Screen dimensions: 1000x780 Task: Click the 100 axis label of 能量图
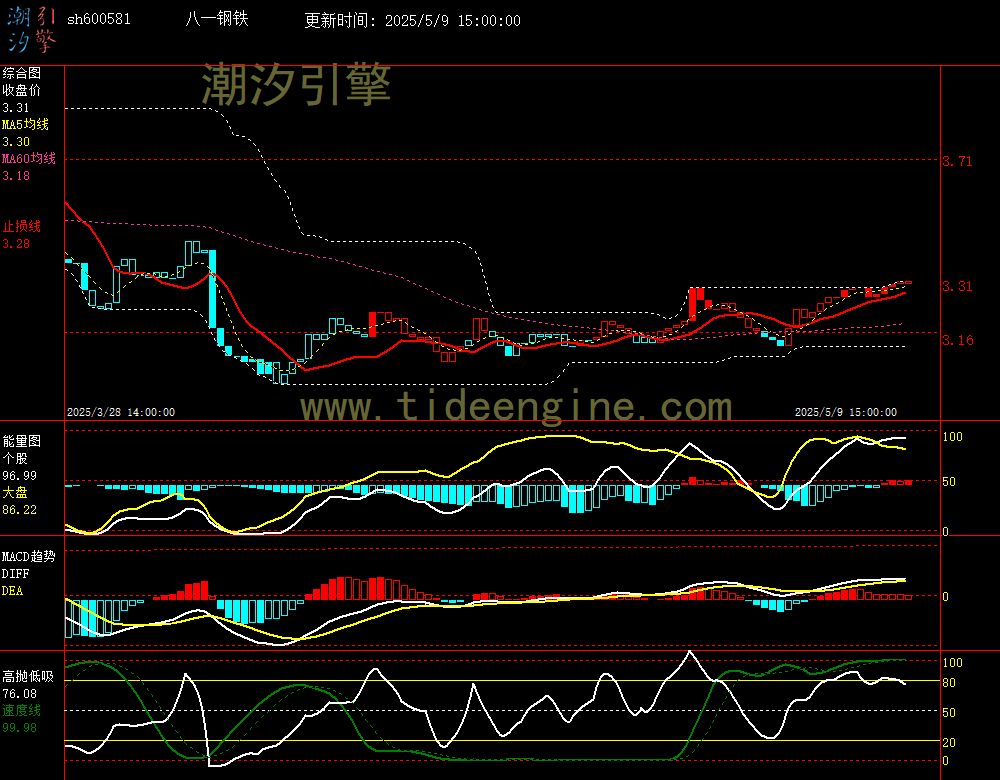952,437
